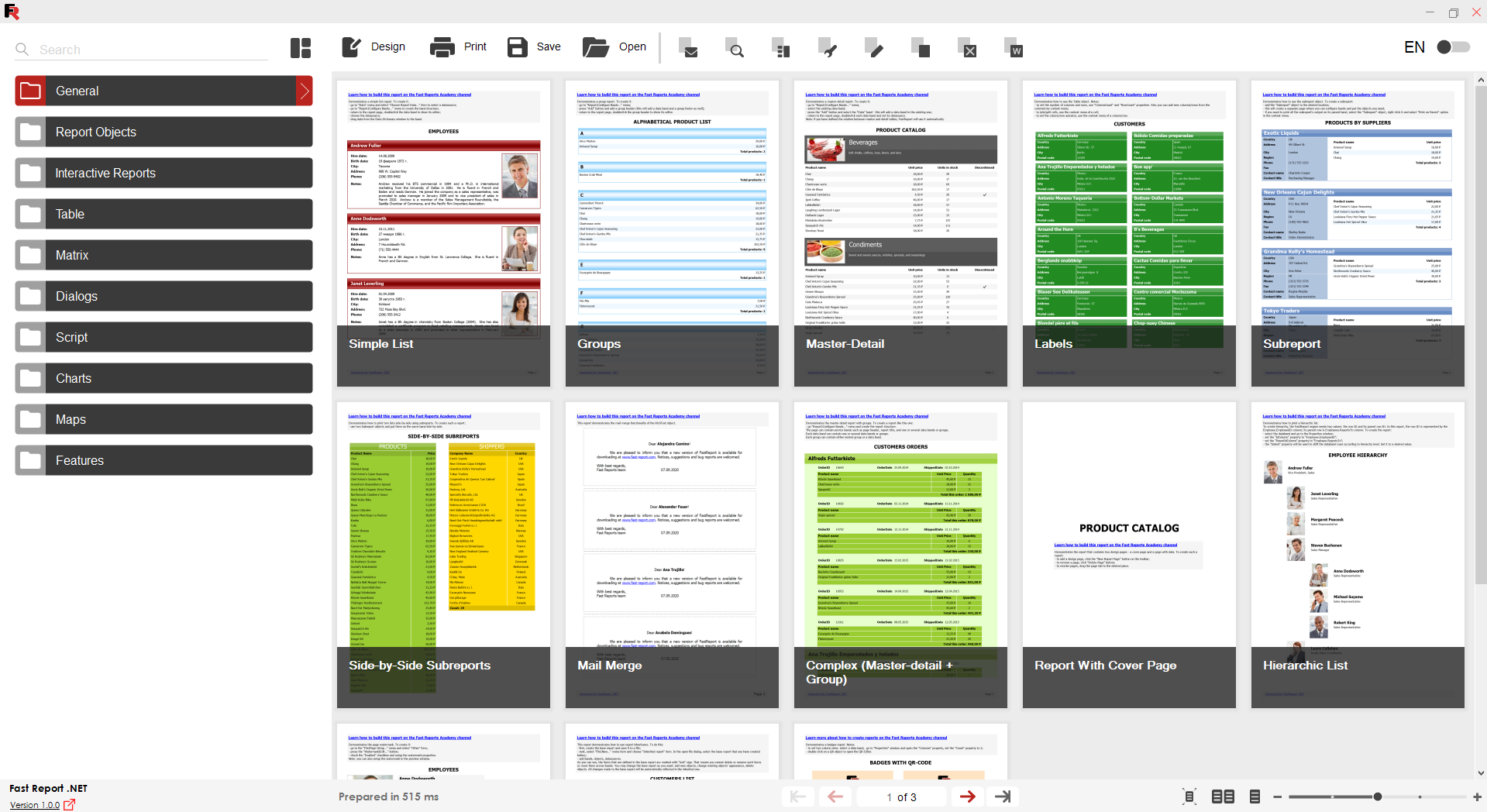Save the current report
Screen dimensions: 1487x812
[534, 47]
